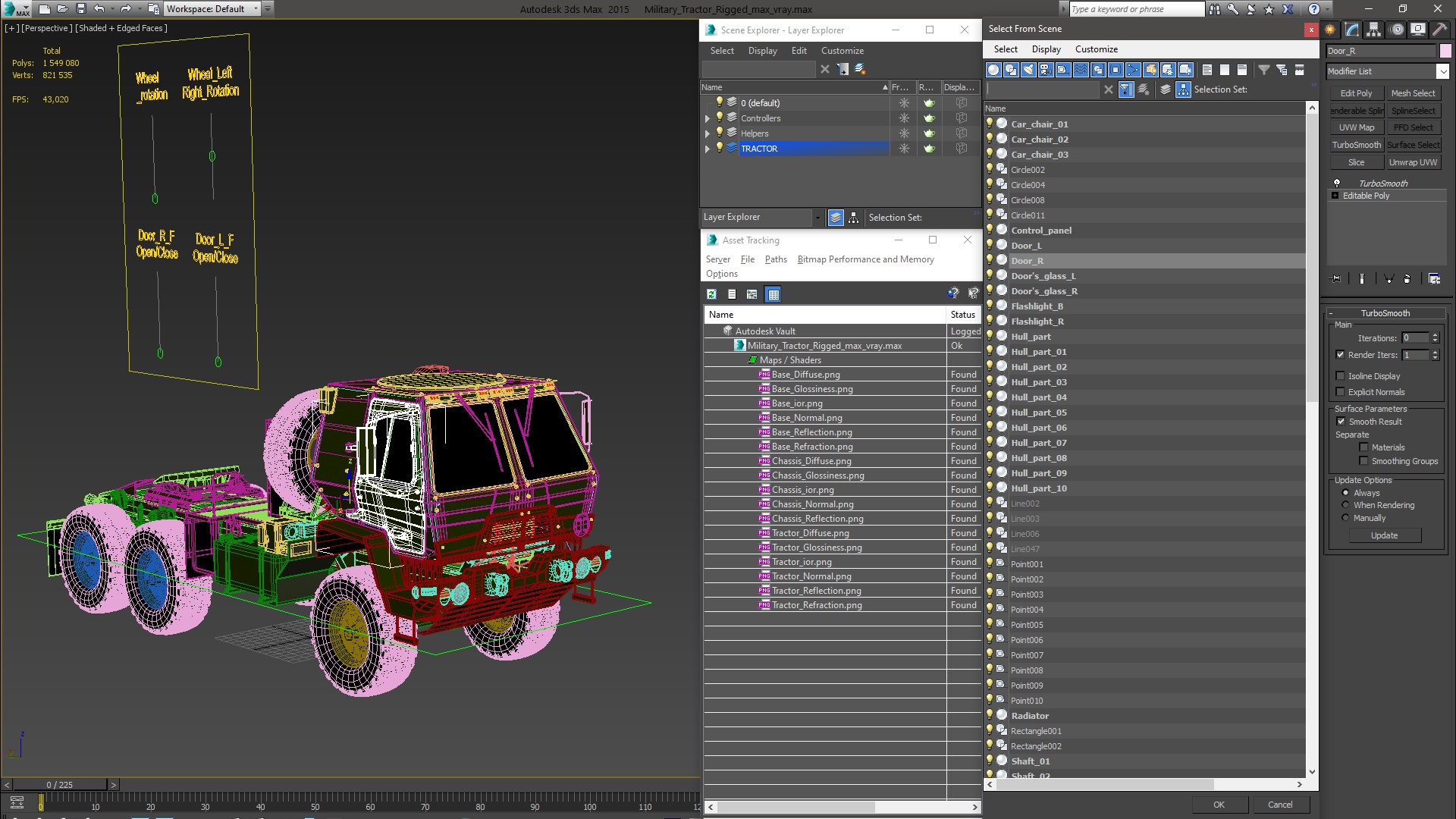Click Cancel in Select From Scene
Viewport: 1456px width, 819px height.
point(1280,805)
